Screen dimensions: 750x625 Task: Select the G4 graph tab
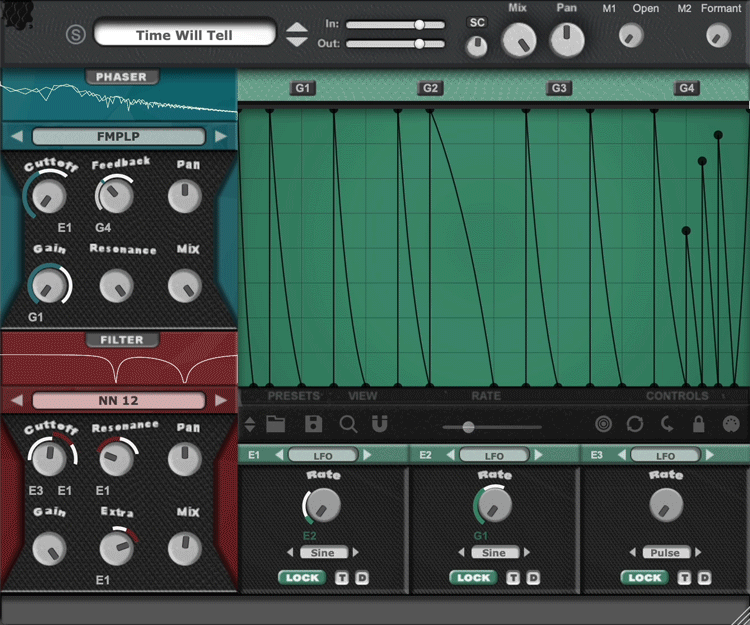coord(686,88)
